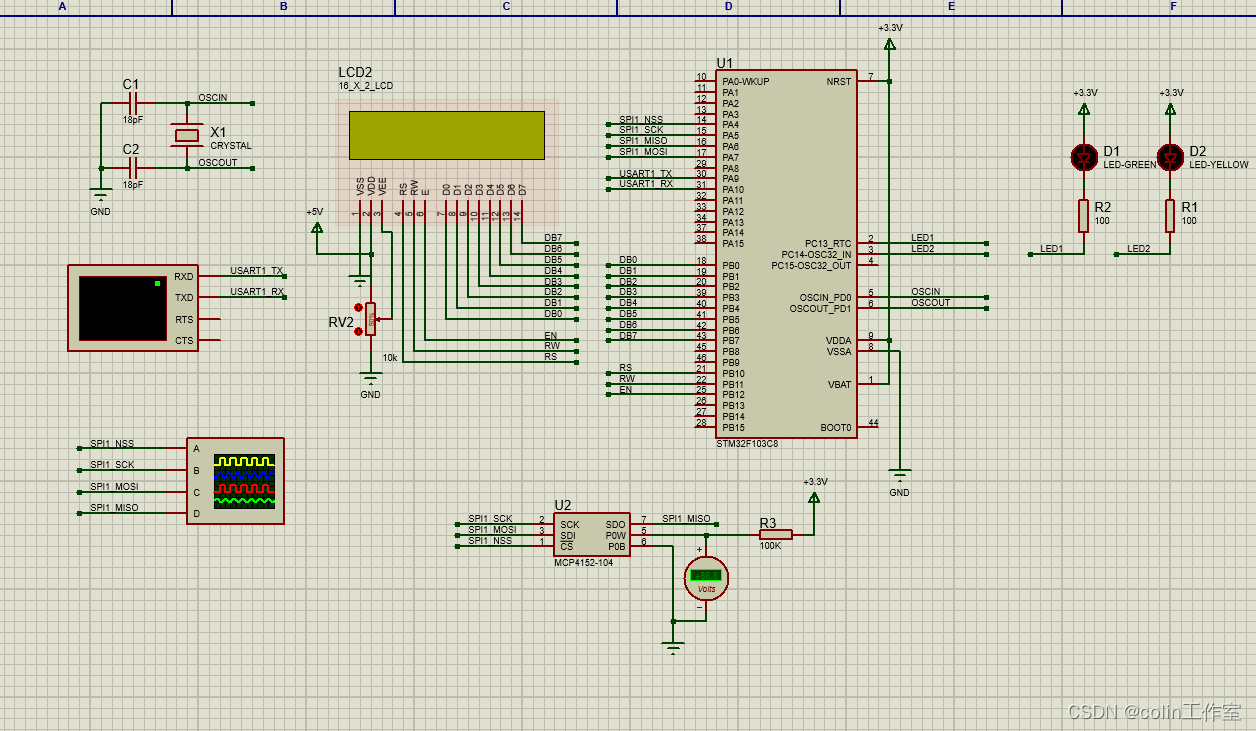Click the 16_X_2_LCD part label

tap(366, 87)
